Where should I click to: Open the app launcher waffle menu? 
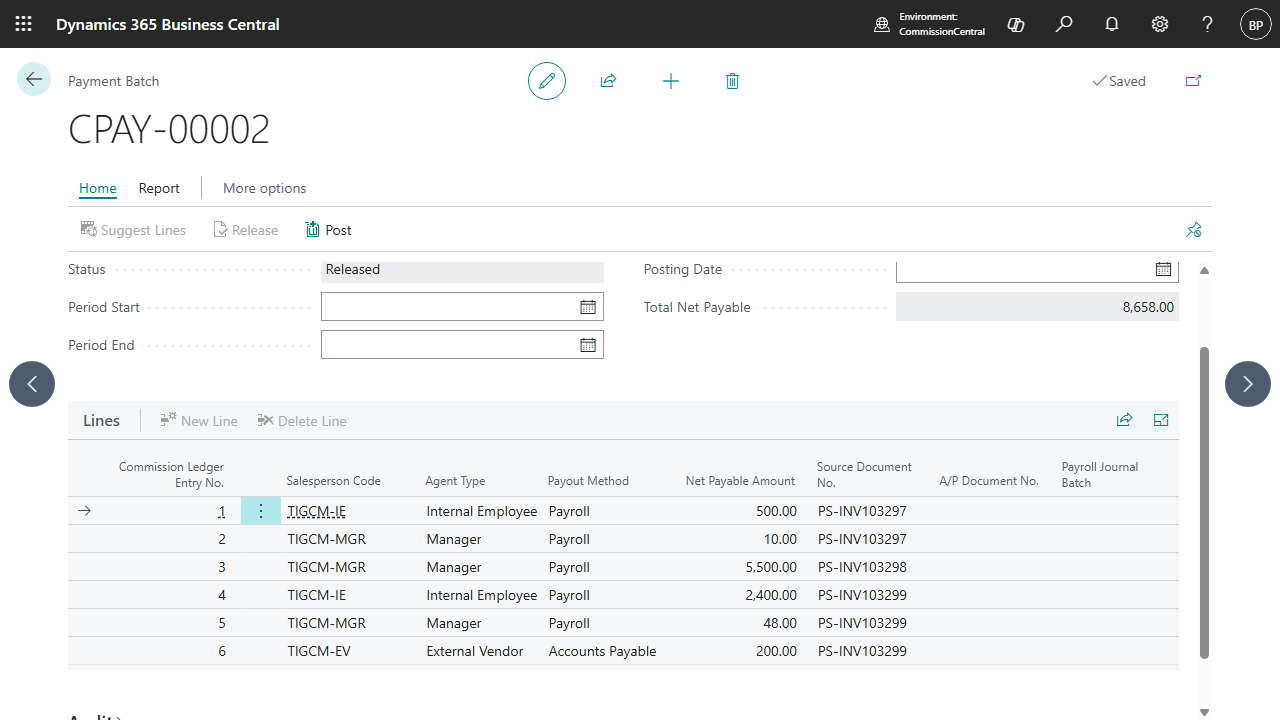tap(23, 24)
